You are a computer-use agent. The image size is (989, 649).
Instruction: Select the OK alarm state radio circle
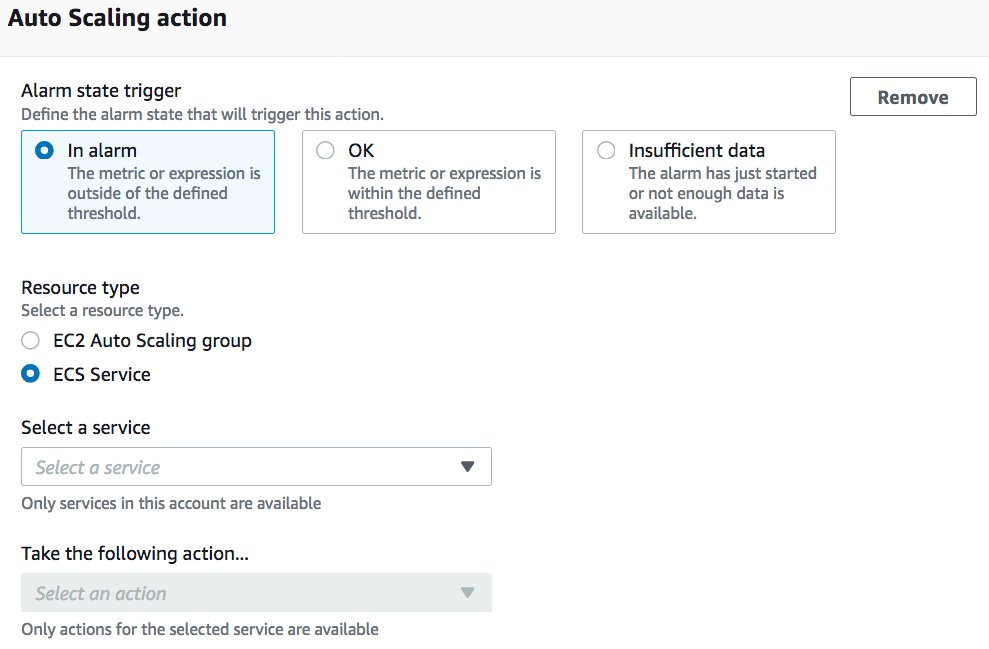325,151
